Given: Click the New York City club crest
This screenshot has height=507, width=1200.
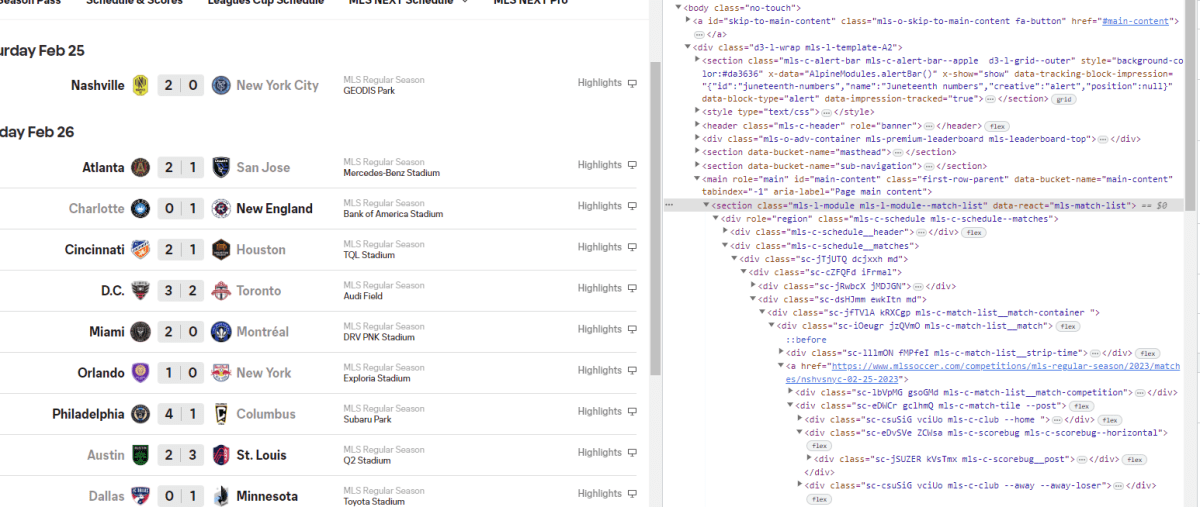Looking at the screenshot, I should [221, 85].
